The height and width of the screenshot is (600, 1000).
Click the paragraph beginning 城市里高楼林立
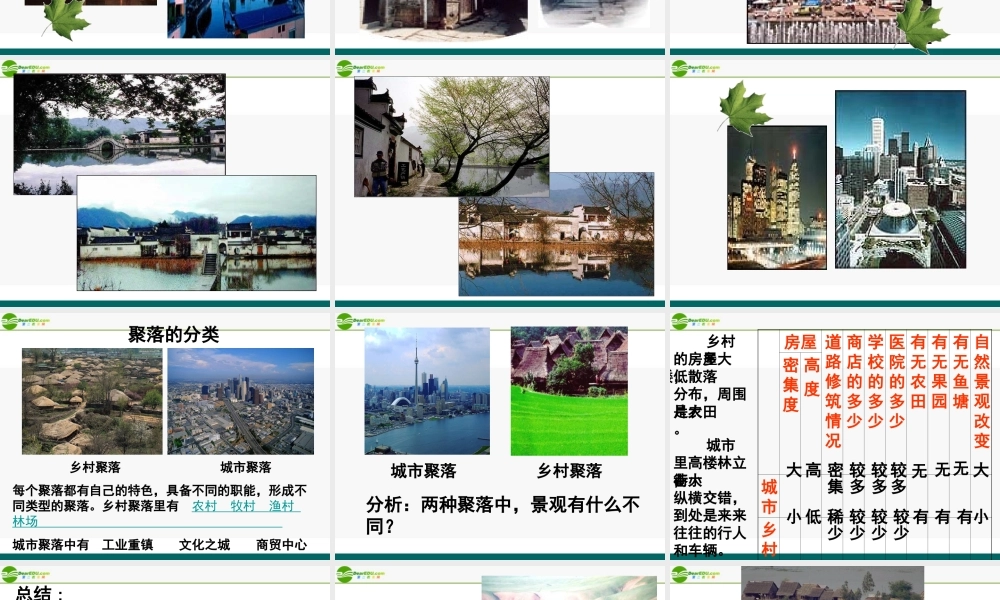(x=710, y=497)
